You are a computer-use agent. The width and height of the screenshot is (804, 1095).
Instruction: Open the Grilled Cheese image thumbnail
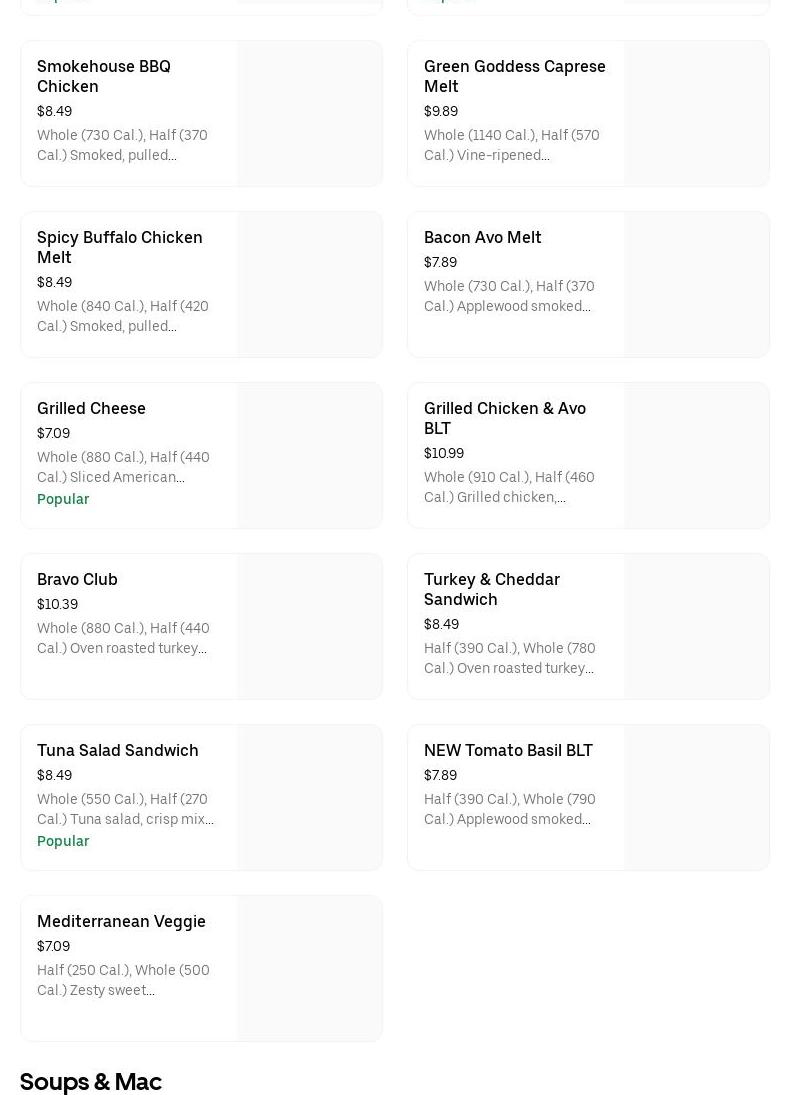[x=309, y=455]
